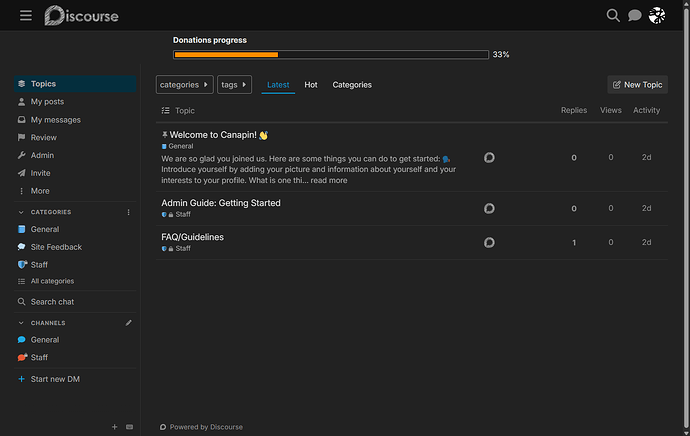Click the Donations progress heading

(209, 40)
